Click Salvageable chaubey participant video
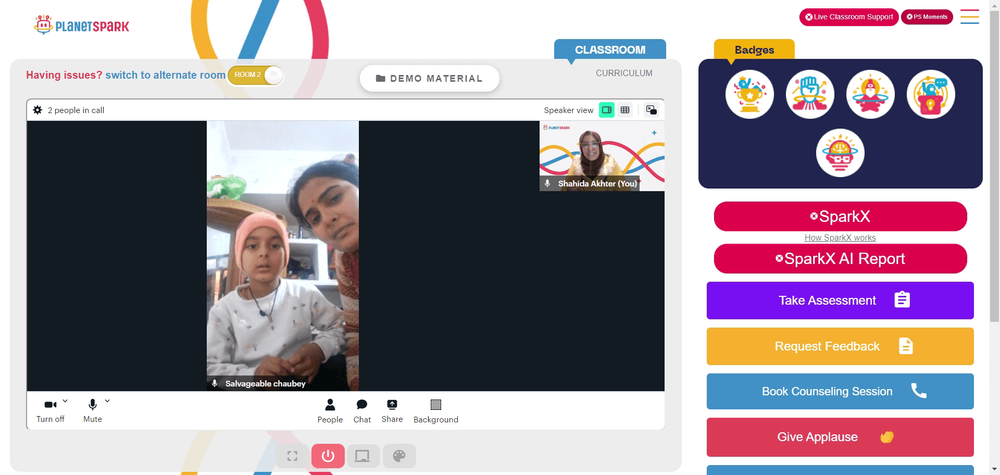 coord(283,256)
